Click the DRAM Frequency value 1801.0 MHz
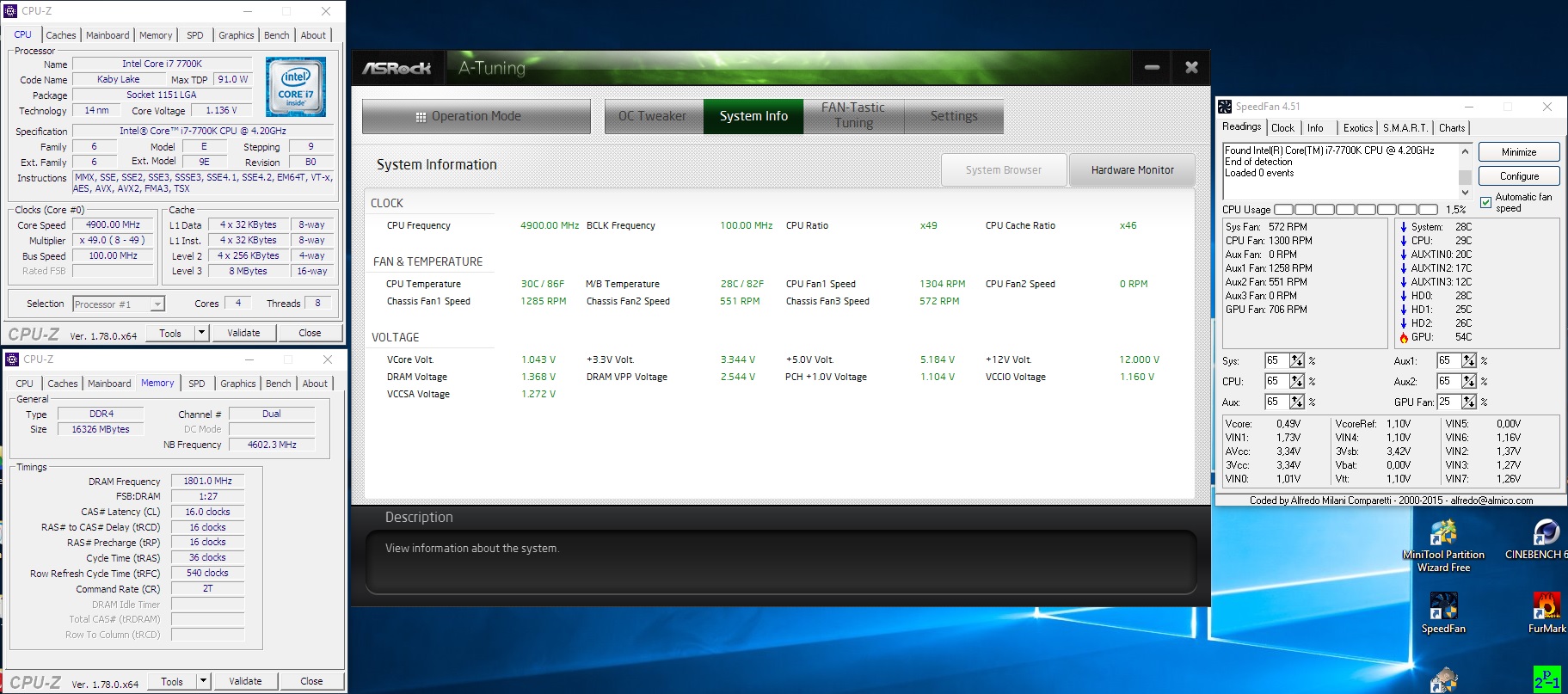The height and width of the screenshot is (694, 1568). click(207, 481)
